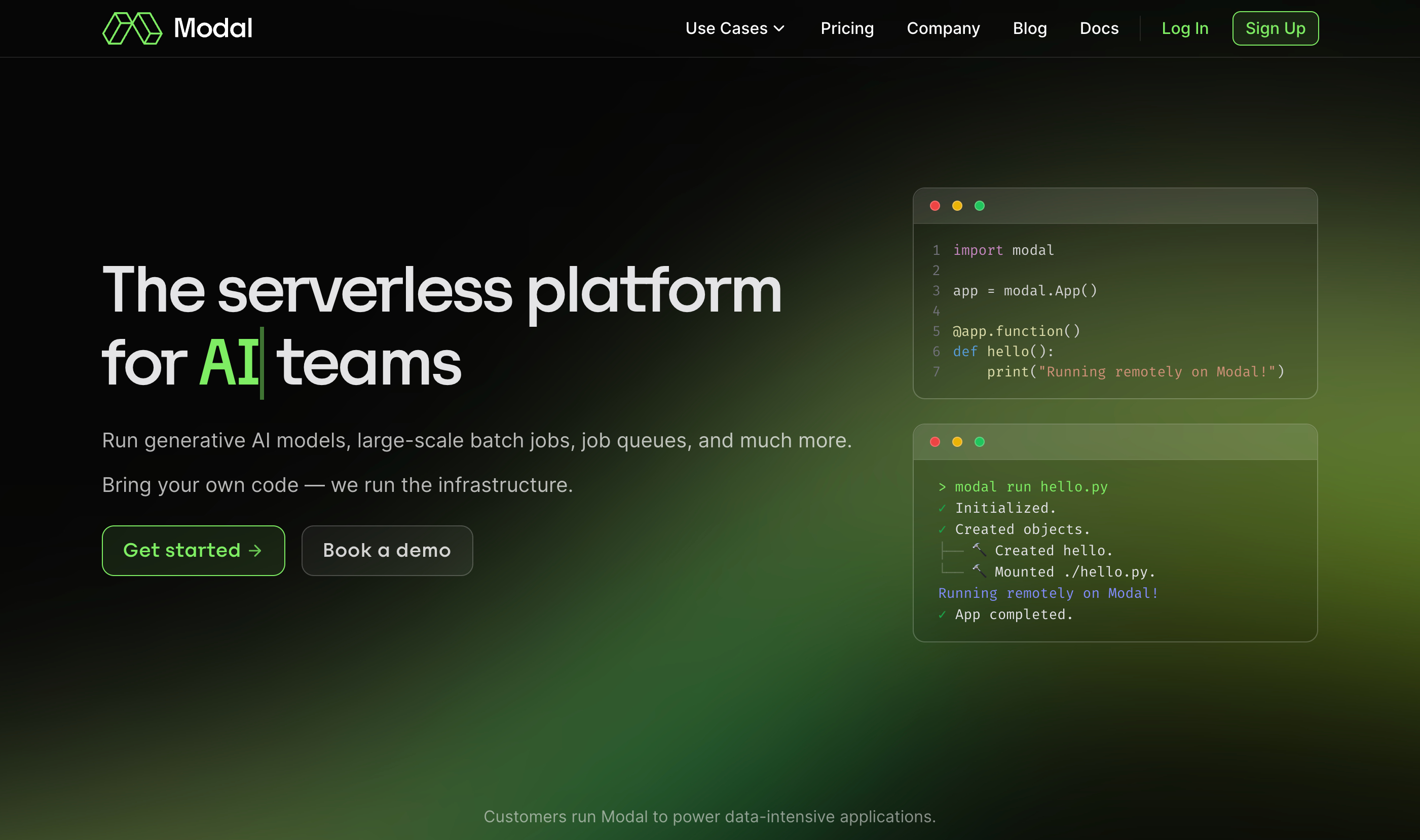Click red dot on code editor window

(x=935, y=206)
